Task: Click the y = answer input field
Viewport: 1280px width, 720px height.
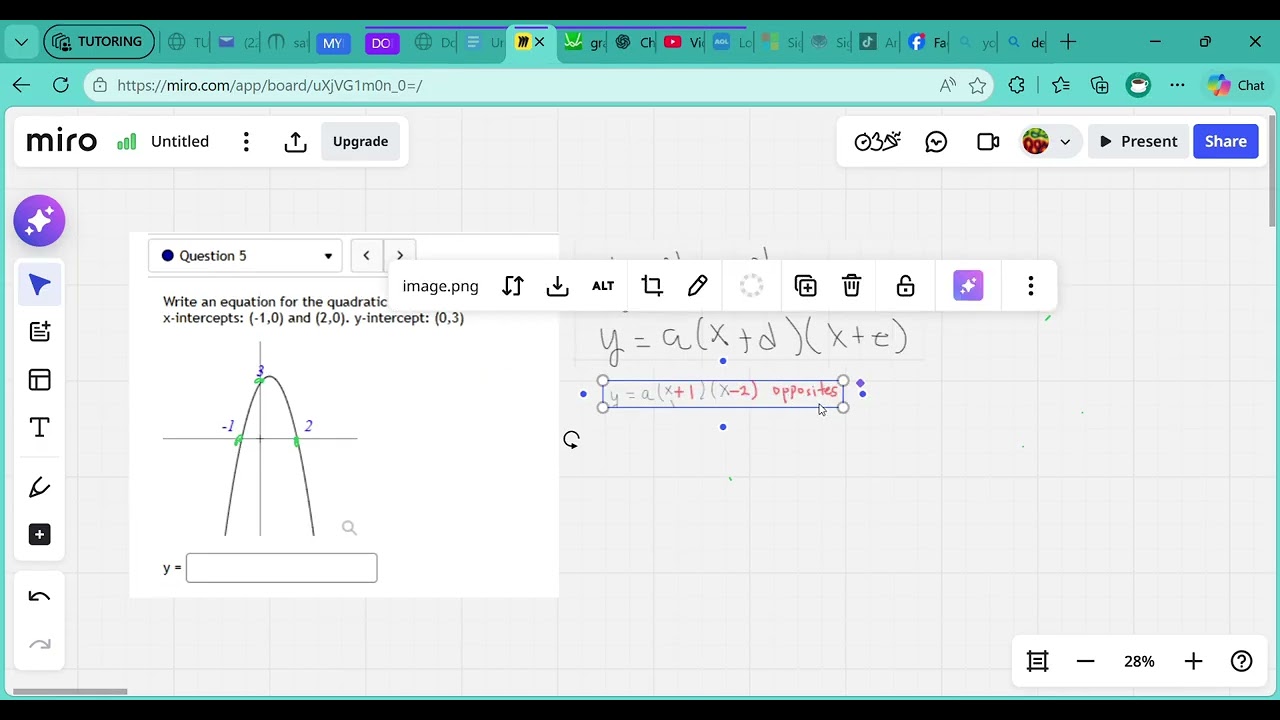Action: pyautogui.click(x=281, y=568)
